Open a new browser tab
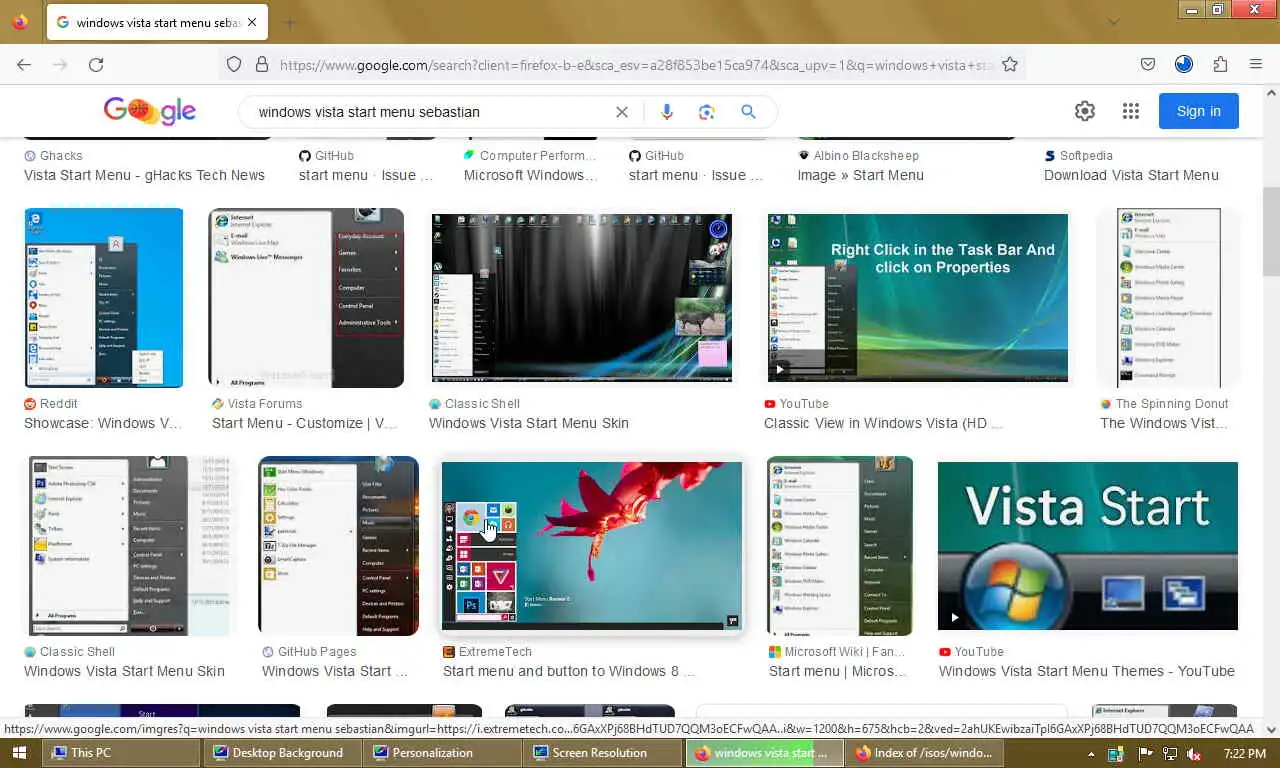Screen dimensions: 1280x768 [x=290, y=22]
